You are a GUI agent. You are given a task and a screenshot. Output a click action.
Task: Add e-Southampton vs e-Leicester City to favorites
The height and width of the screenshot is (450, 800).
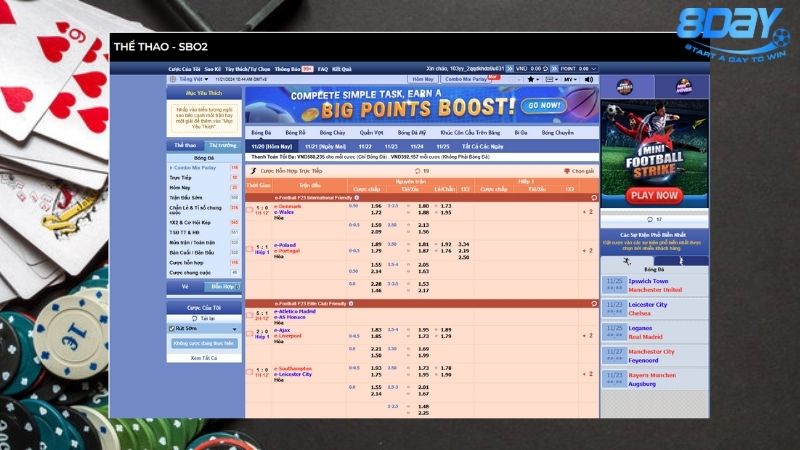(250, 372)
